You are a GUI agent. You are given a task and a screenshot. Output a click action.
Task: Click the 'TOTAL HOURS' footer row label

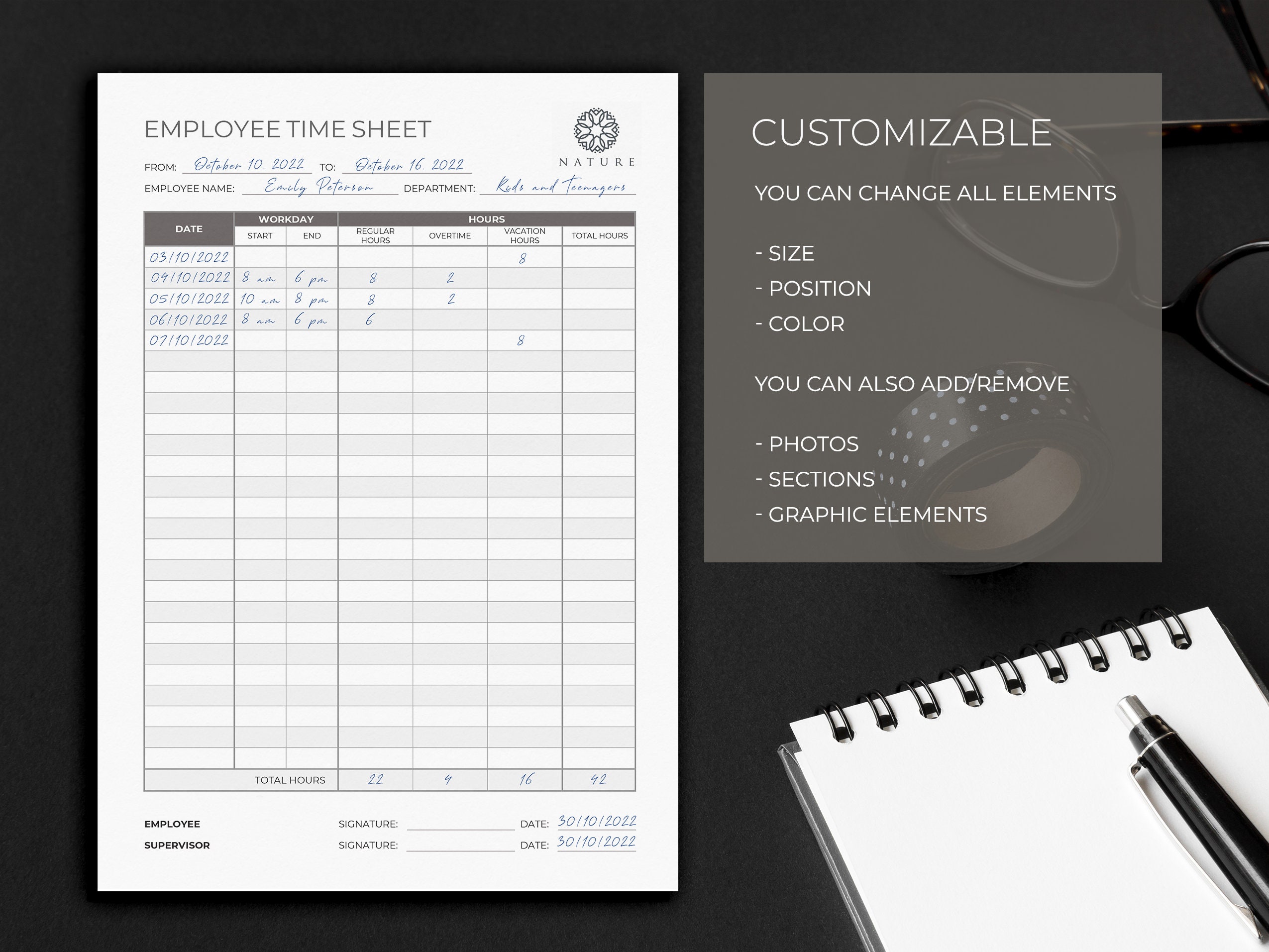pos(290,780)
